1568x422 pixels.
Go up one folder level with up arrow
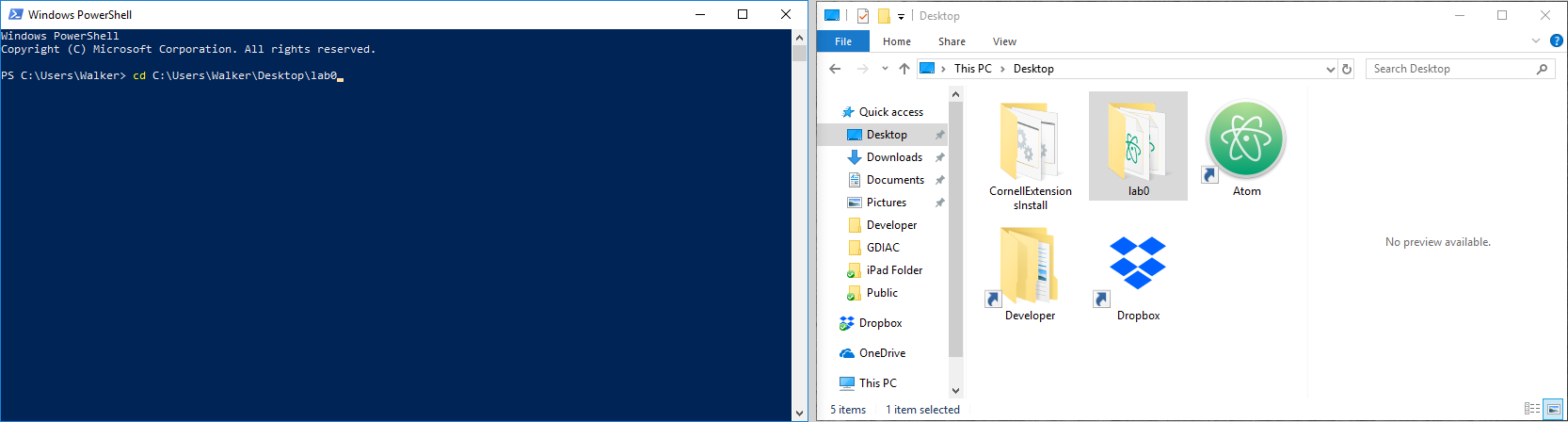904,69
